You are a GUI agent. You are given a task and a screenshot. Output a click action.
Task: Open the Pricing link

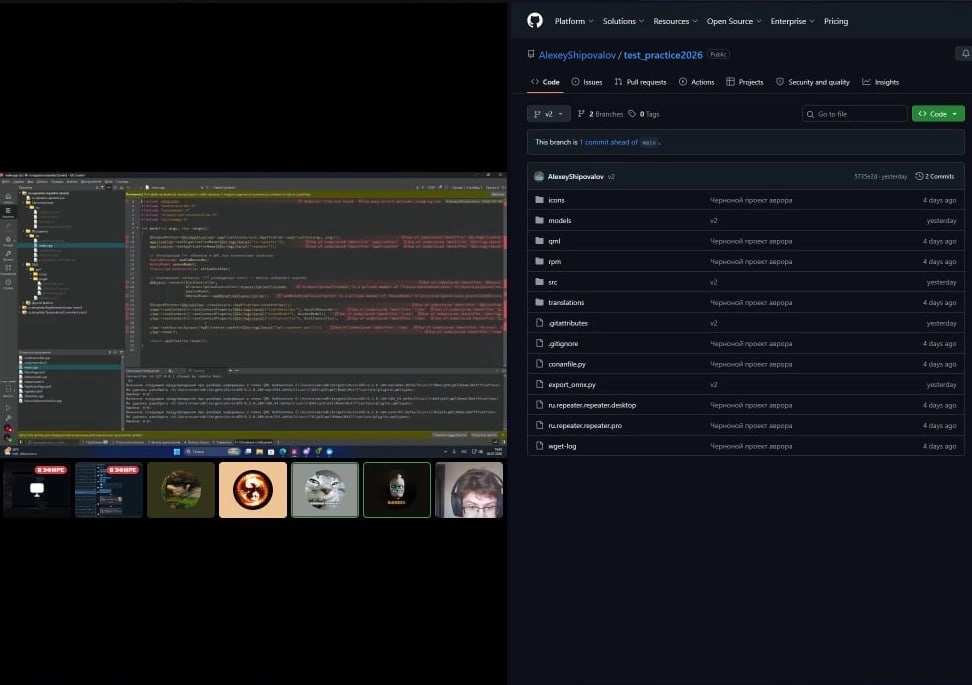[836, 21]
